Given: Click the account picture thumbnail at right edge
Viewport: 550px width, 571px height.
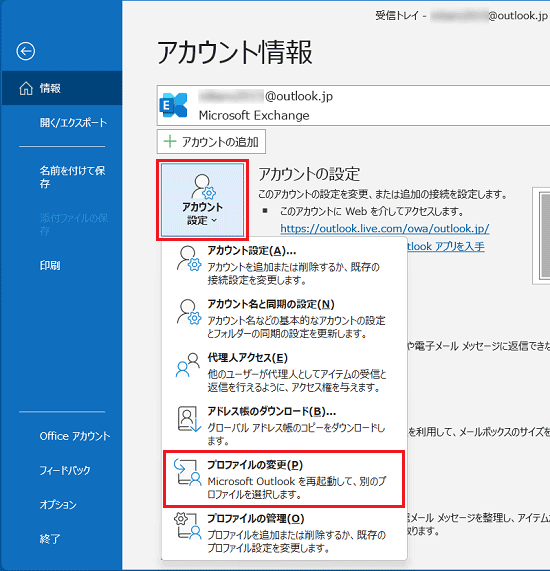Looking at the screenshot, I should (x=542, y=236).
